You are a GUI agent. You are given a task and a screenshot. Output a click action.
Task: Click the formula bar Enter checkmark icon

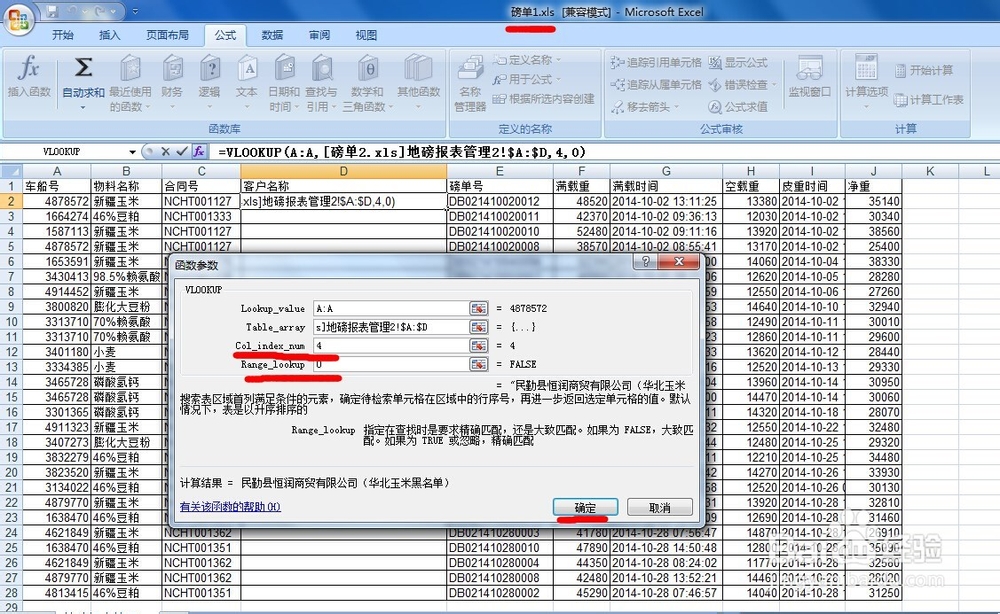182,152
